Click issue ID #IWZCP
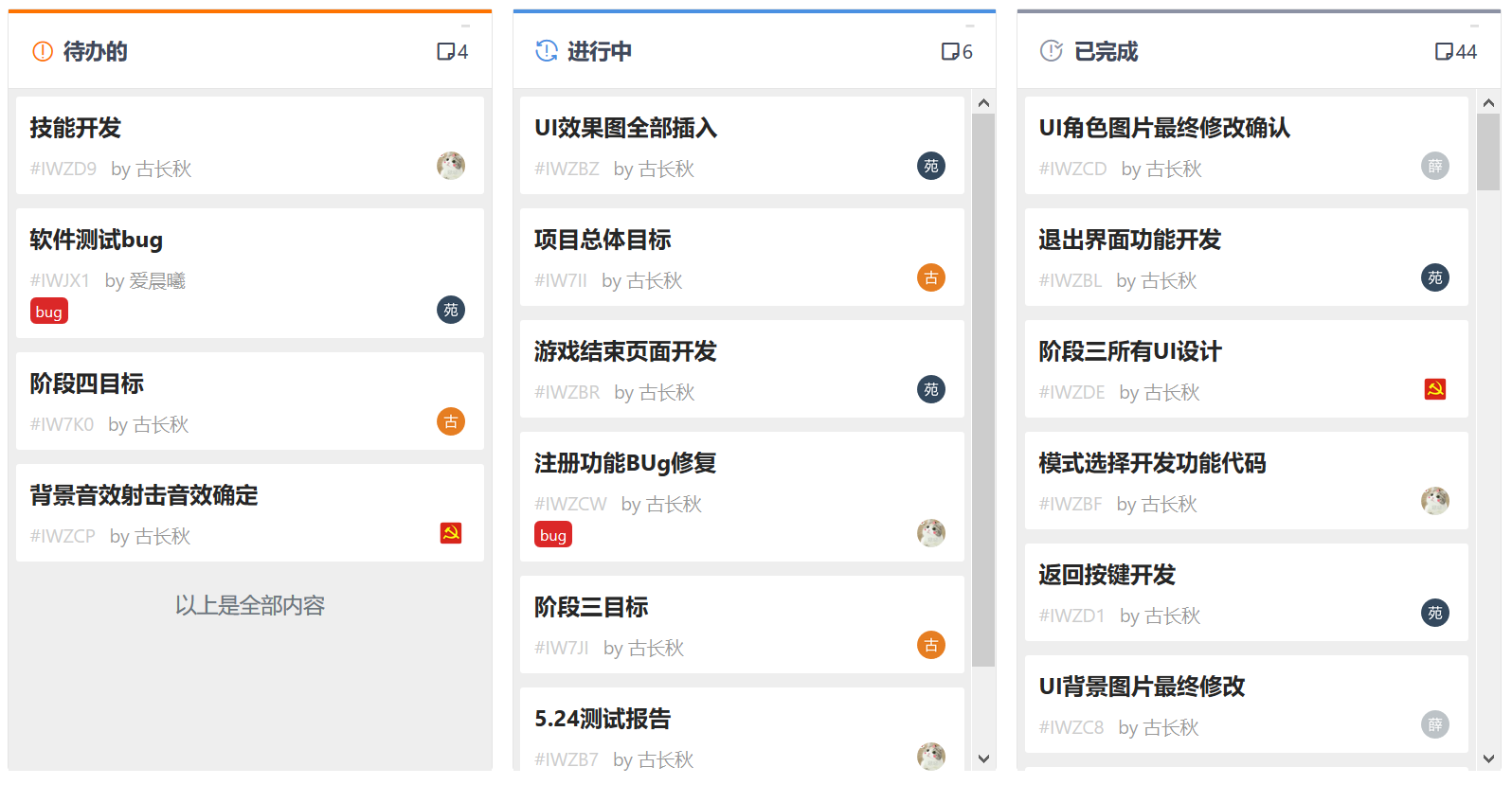The width and height of the screenshot is (1512, 785). coord(63,536)
